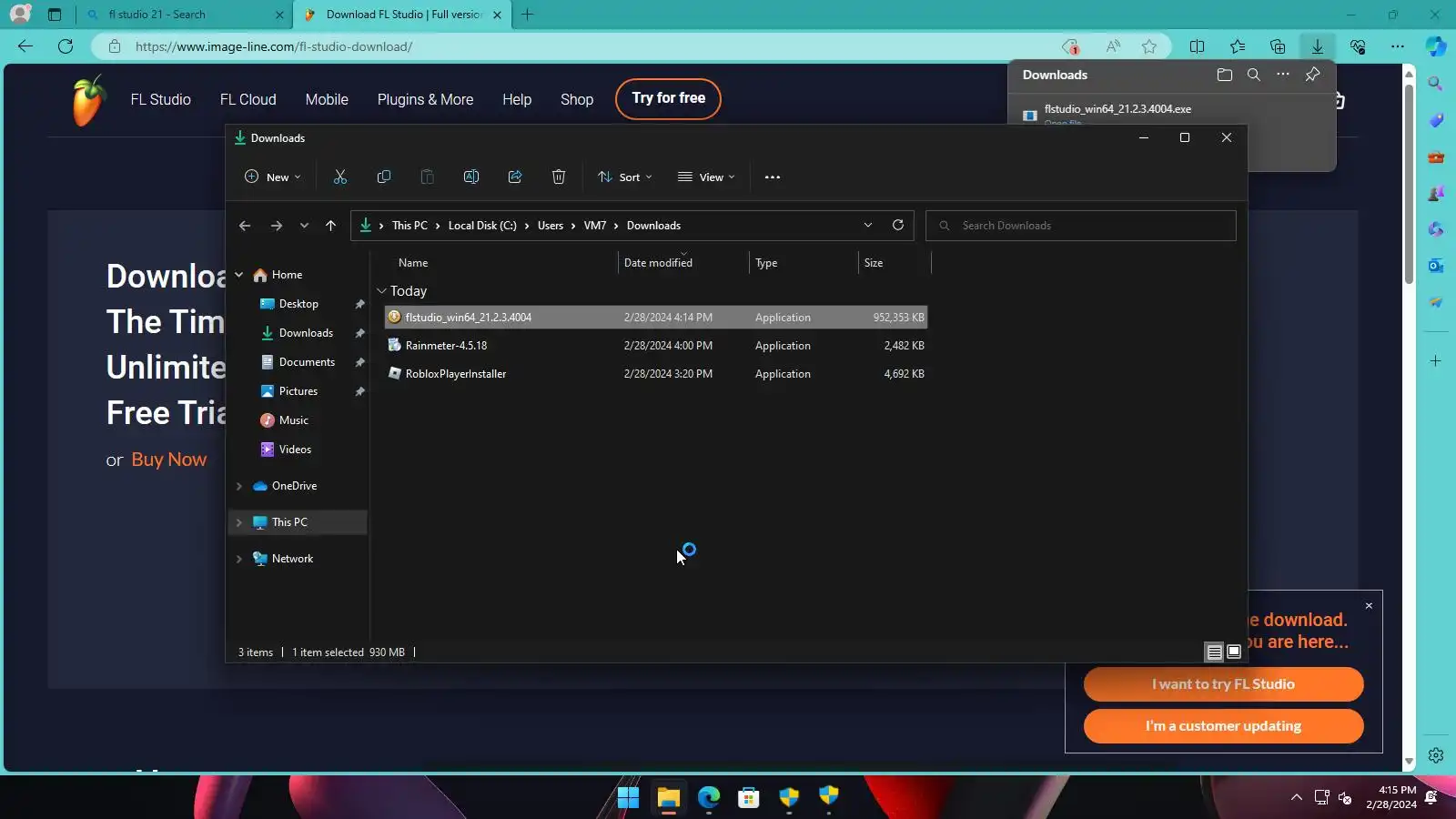This screenshot has height=819, width=1456.
Task: Open Help menu on website
Action: click(x=517, y=100)
